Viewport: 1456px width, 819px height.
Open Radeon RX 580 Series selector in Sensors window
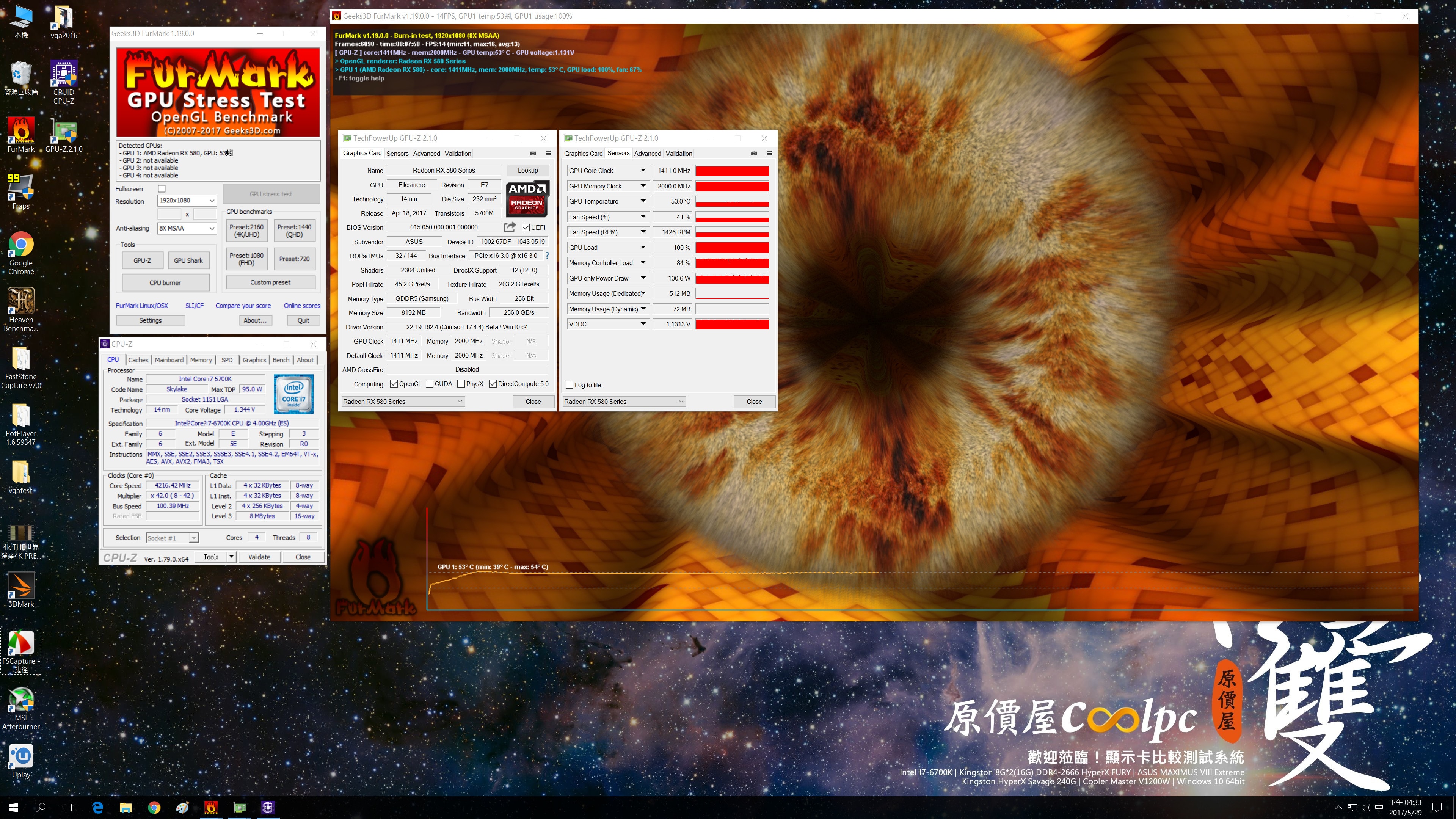click(x=623, y=402)
